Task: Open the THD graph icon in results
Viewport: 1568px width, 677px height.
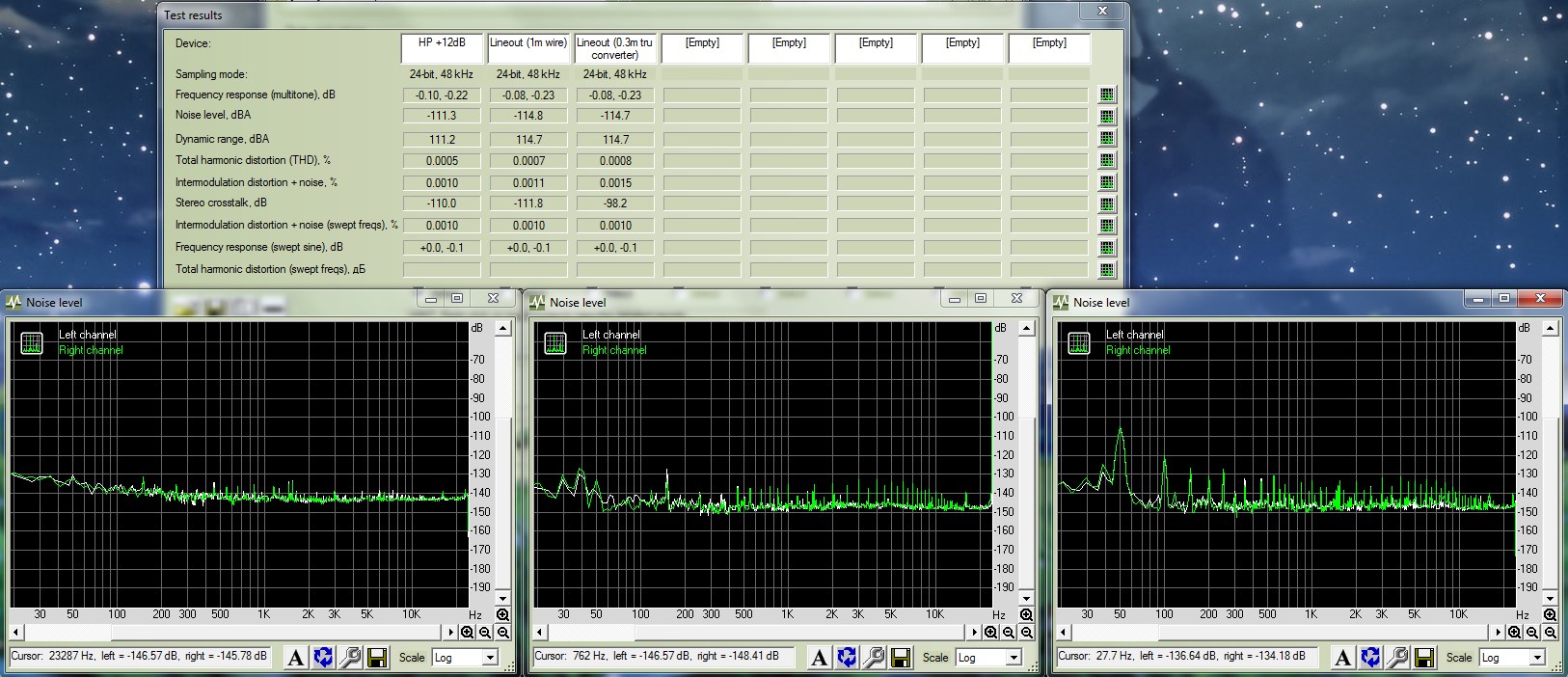Action: click(x=1107, y=161)
